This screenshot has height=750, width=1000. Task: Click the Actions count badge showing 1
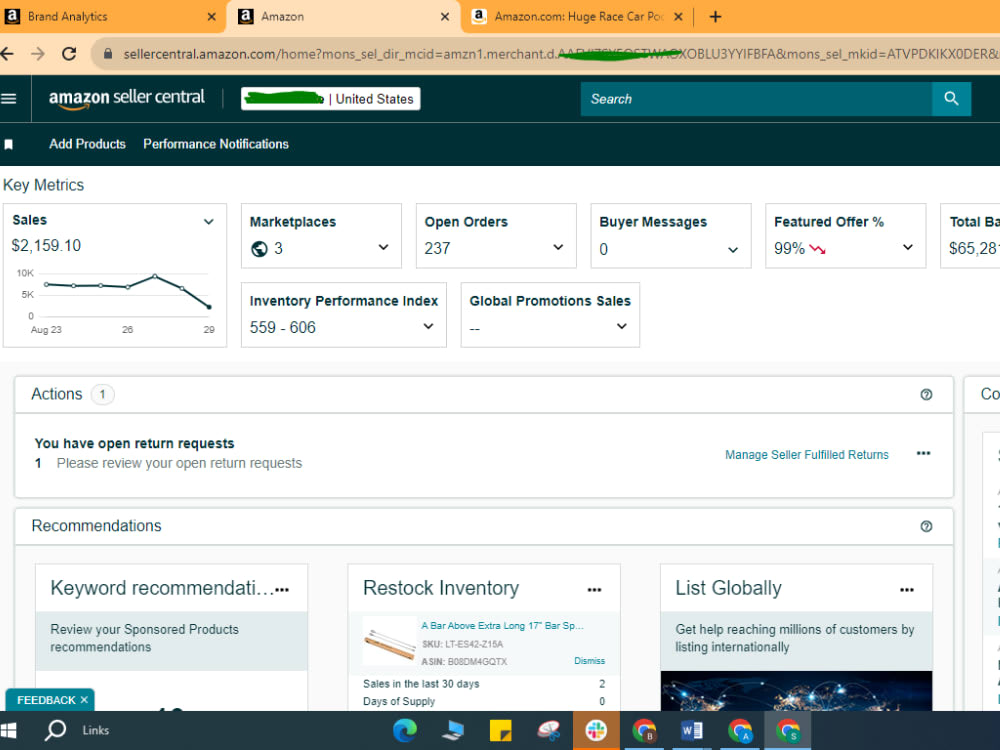[x=102, y=395]
